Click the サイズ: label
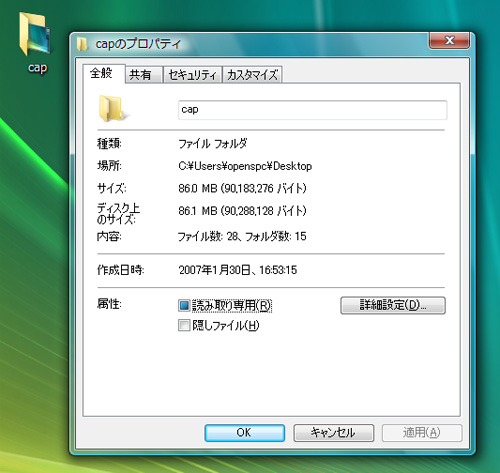 (x=112, y=188)
